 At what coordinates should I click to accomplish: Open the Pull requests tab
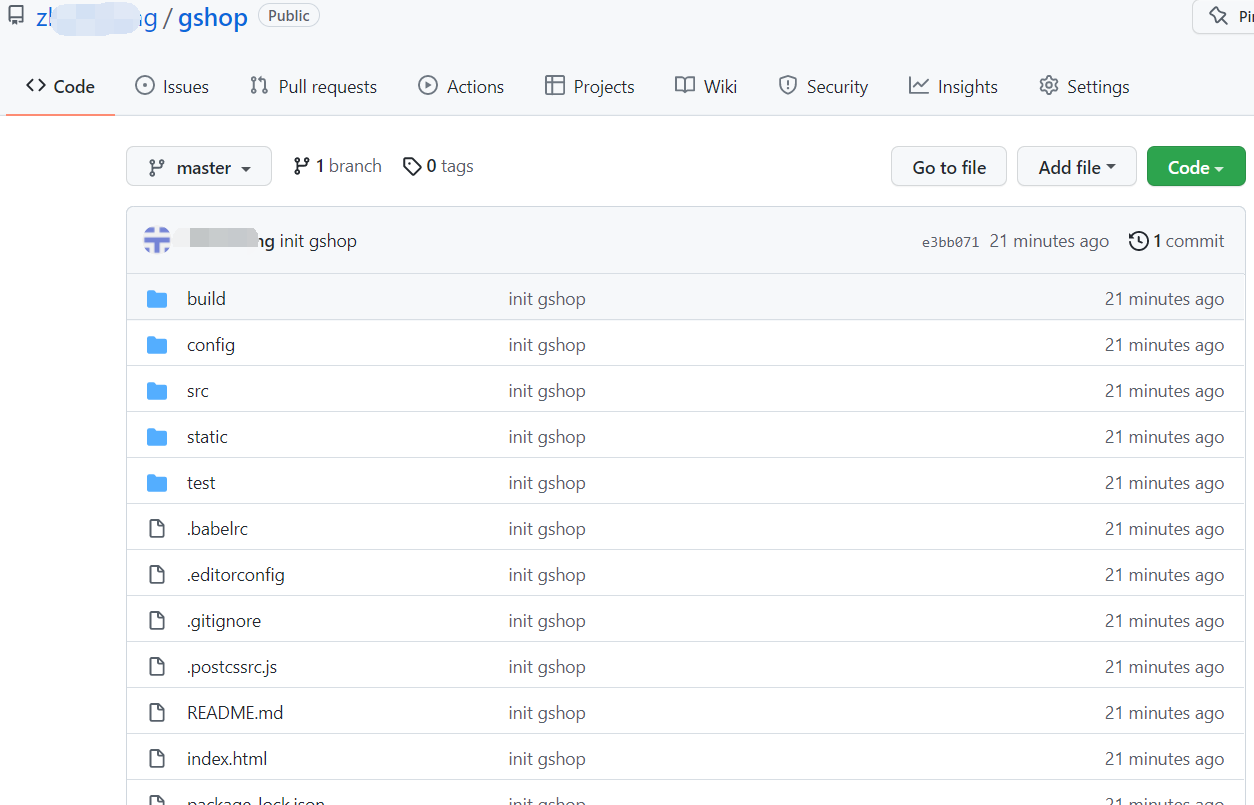coord(313,87)
